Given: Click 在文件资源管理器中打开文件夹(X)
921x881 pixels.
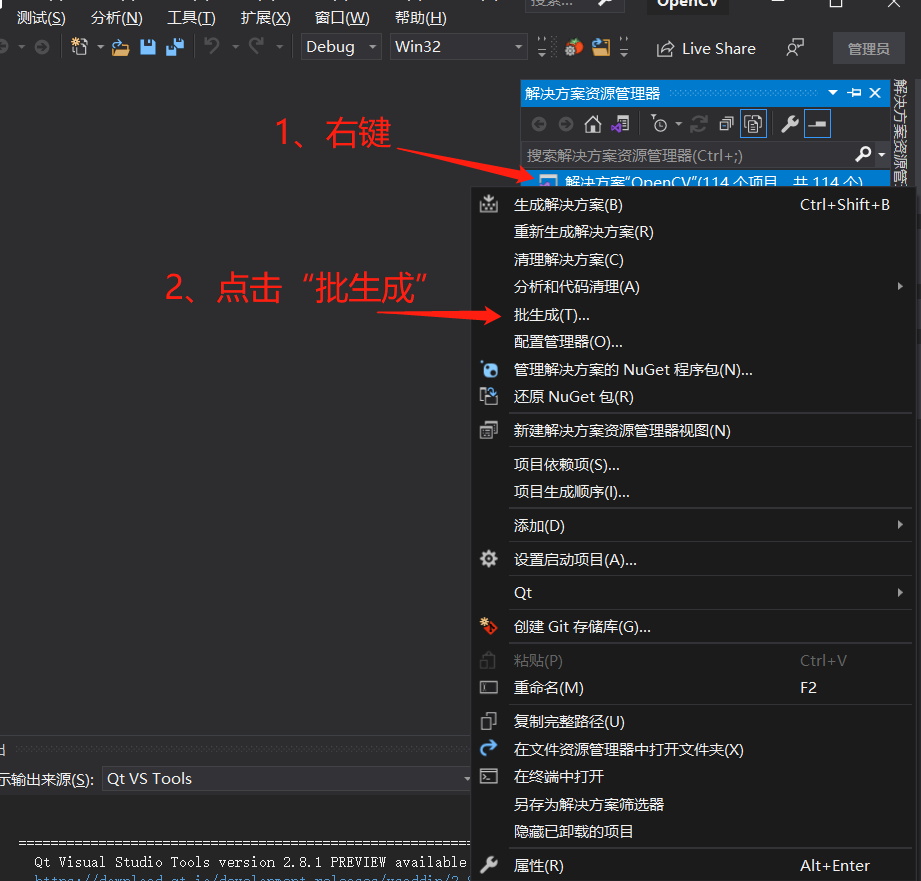Looking at the screenshot, I should click(693, 750).
